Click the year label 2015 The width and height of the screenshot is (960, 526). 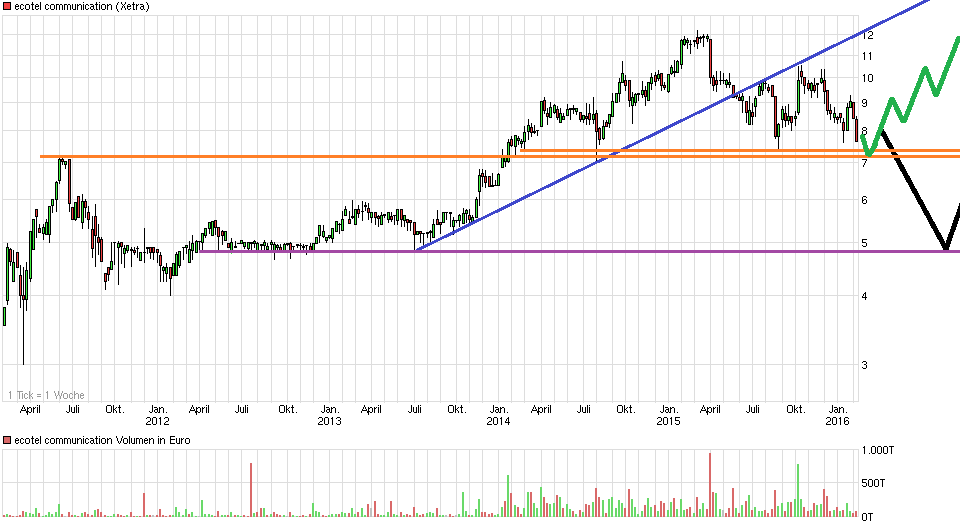(669, 421)
